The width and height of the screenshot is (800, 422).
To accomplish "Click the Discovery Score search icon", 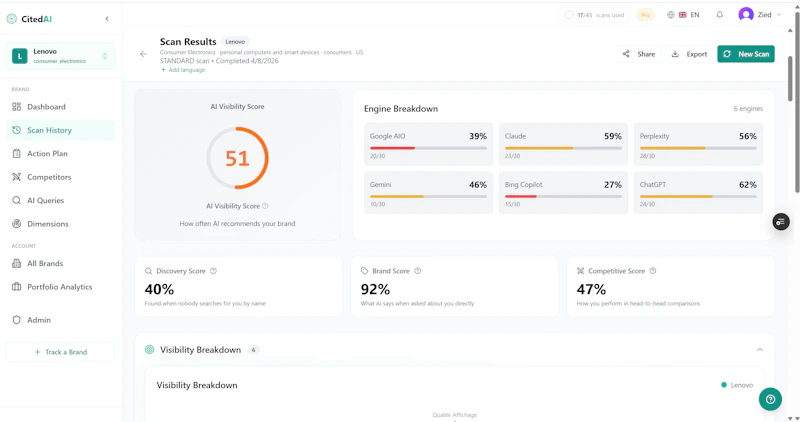I will 148,271.
